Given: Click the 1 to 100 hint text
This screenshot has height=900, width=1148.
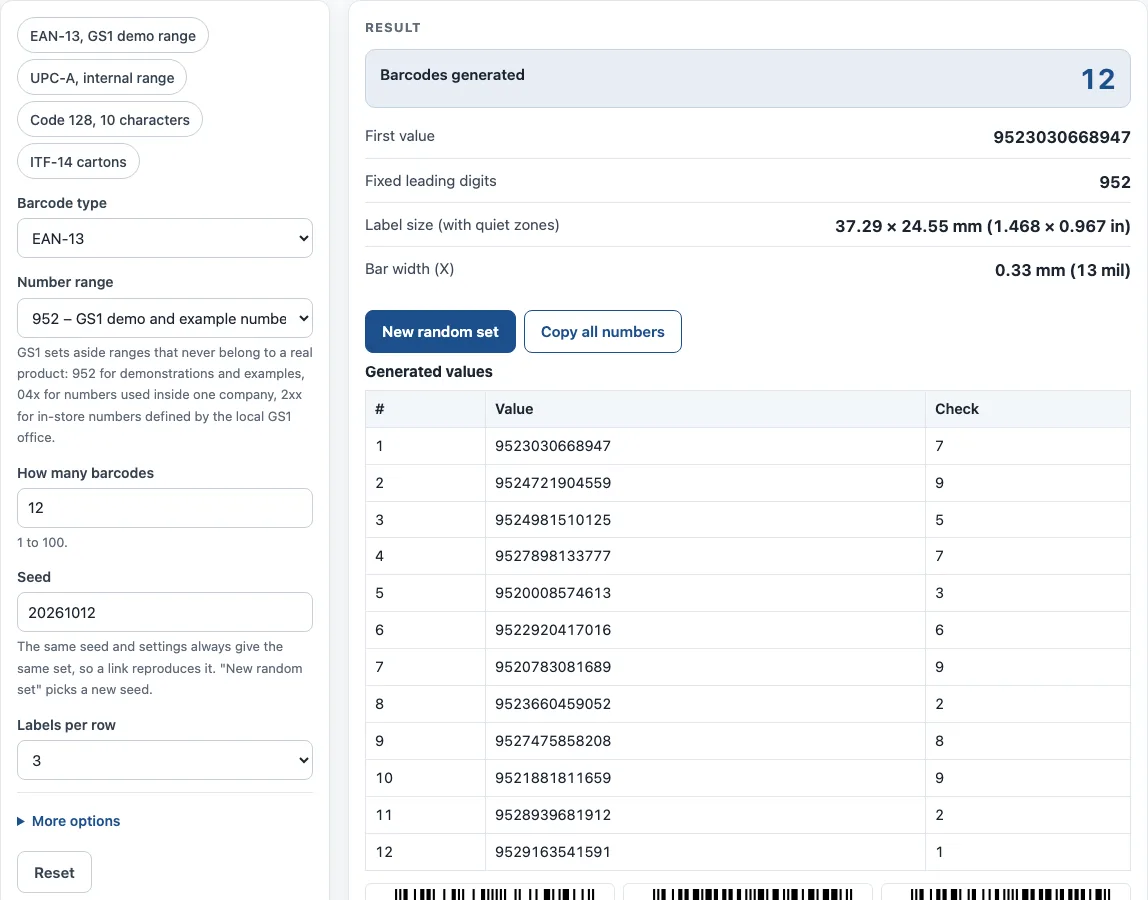Looking at the screenshot, I should (x=42, y=543).
